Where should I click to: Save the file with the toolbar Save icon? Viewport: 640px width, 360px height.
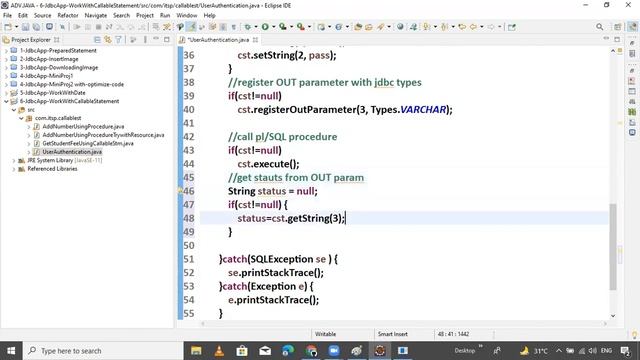click(25, 27)
